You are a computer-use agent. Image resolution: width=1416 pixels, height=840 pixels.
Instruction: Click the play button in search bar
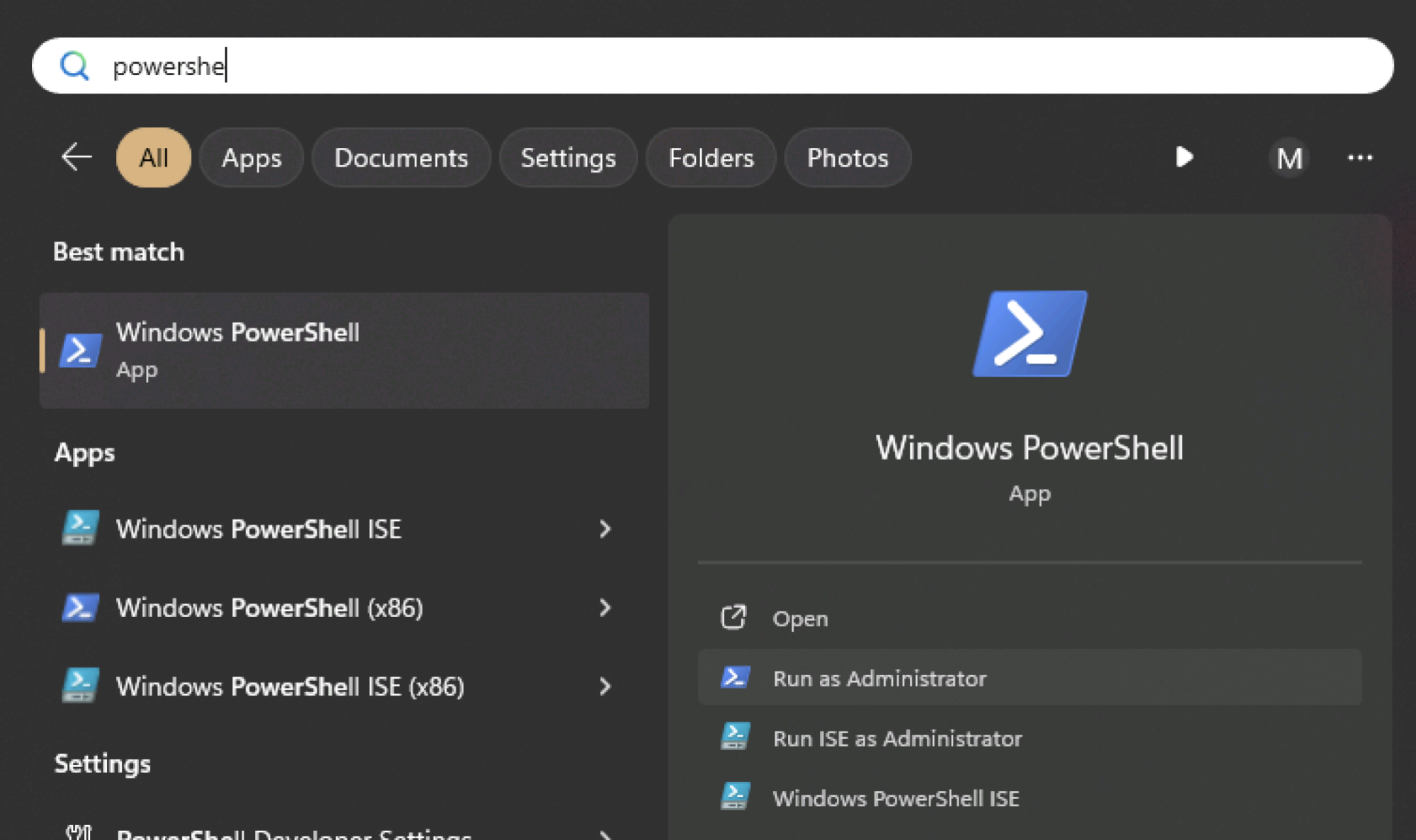[x=1183, y=157]
